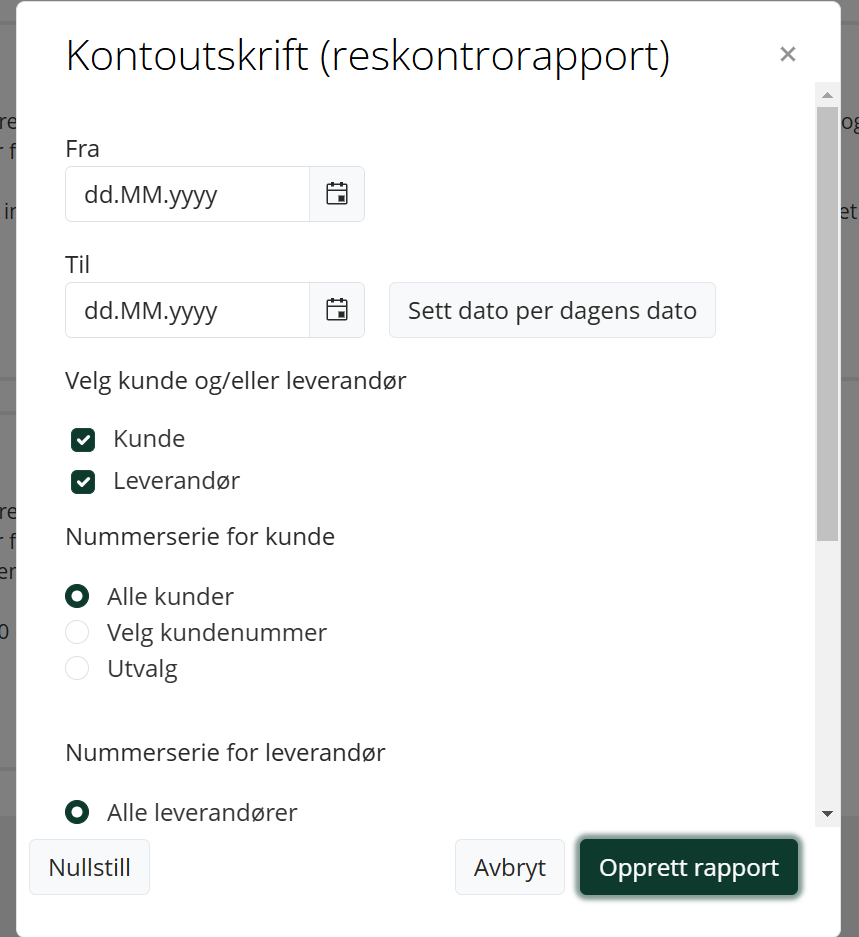The width and height of the screenshot is (859, 937).
Task: Click Opprett rapport to generate report
Action: coord(689,867)
